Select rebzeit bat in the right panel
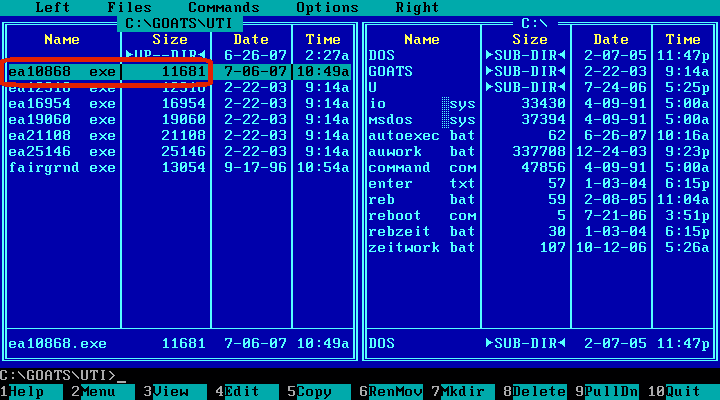 click(x=539, y=232)
